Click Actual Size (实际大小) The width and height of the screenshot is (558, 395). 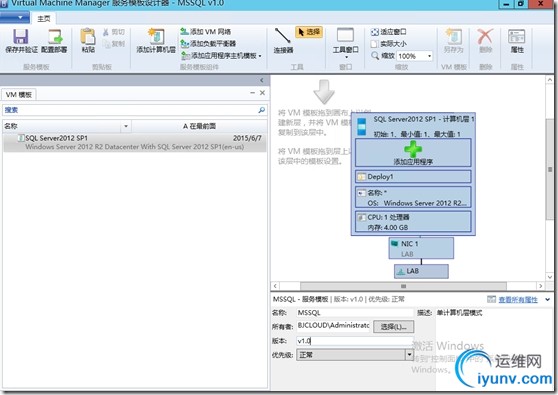[389, 44]
